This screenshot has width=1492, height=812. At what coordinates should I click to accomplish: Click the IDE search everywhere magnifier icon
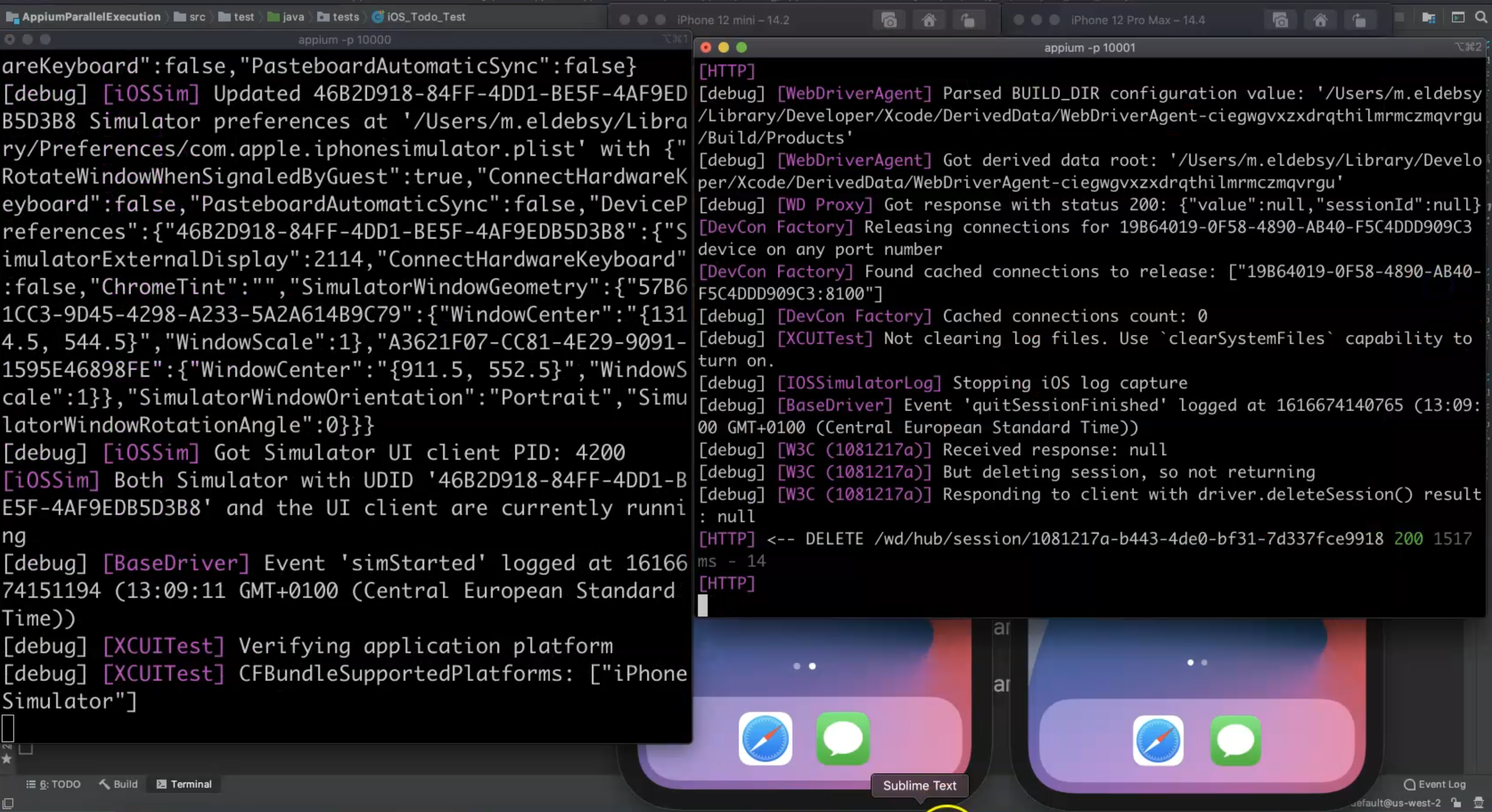pos(1481,17)
